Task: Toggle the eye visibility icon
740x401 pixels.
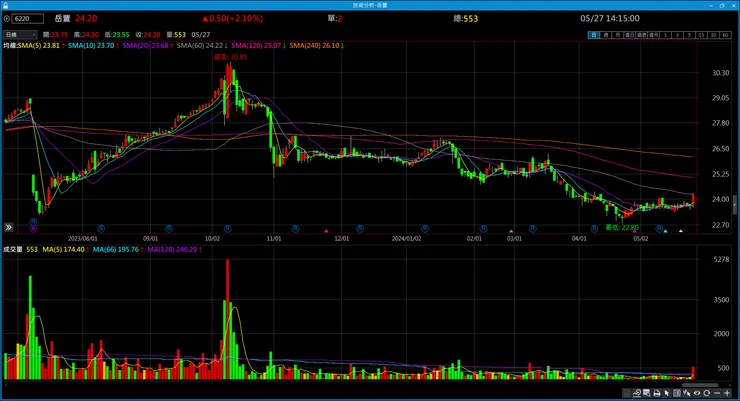Action: tap(697, 393)
